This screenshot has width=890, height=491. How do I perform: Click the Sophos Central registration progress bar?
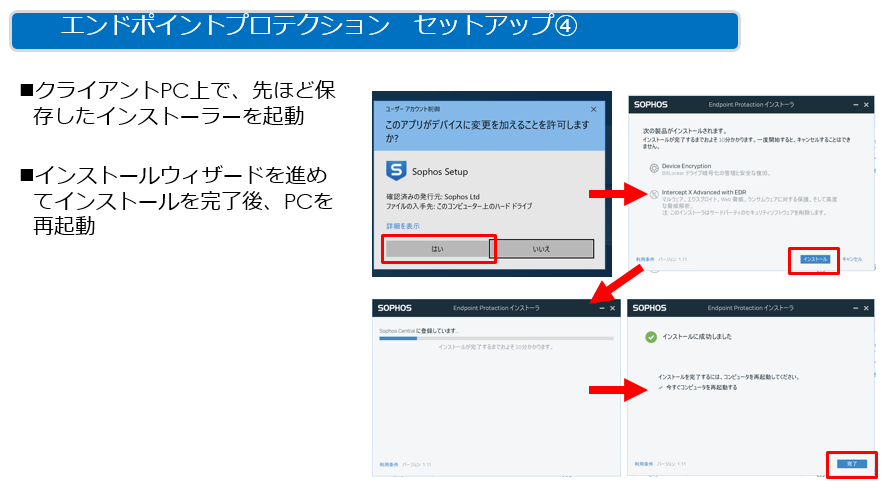click(x=496, y=338)
